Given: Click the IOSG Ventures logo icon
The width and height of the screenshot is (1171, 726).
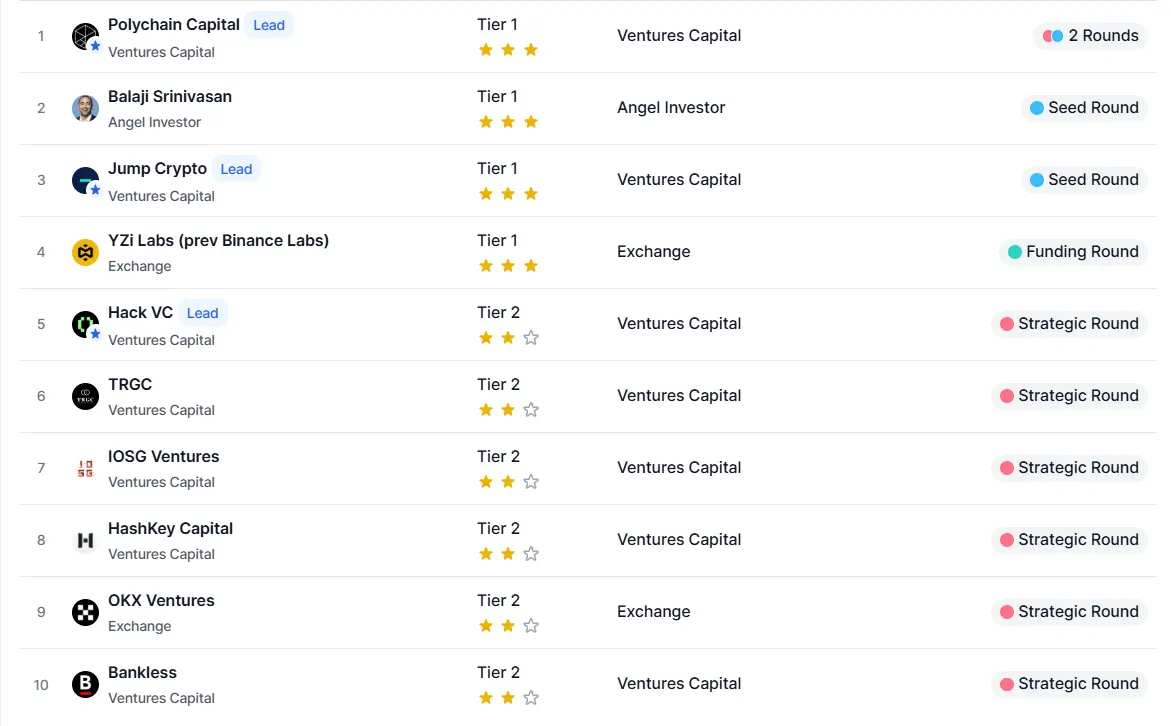Looking at the screenshot, I should (x=86, y=468).
